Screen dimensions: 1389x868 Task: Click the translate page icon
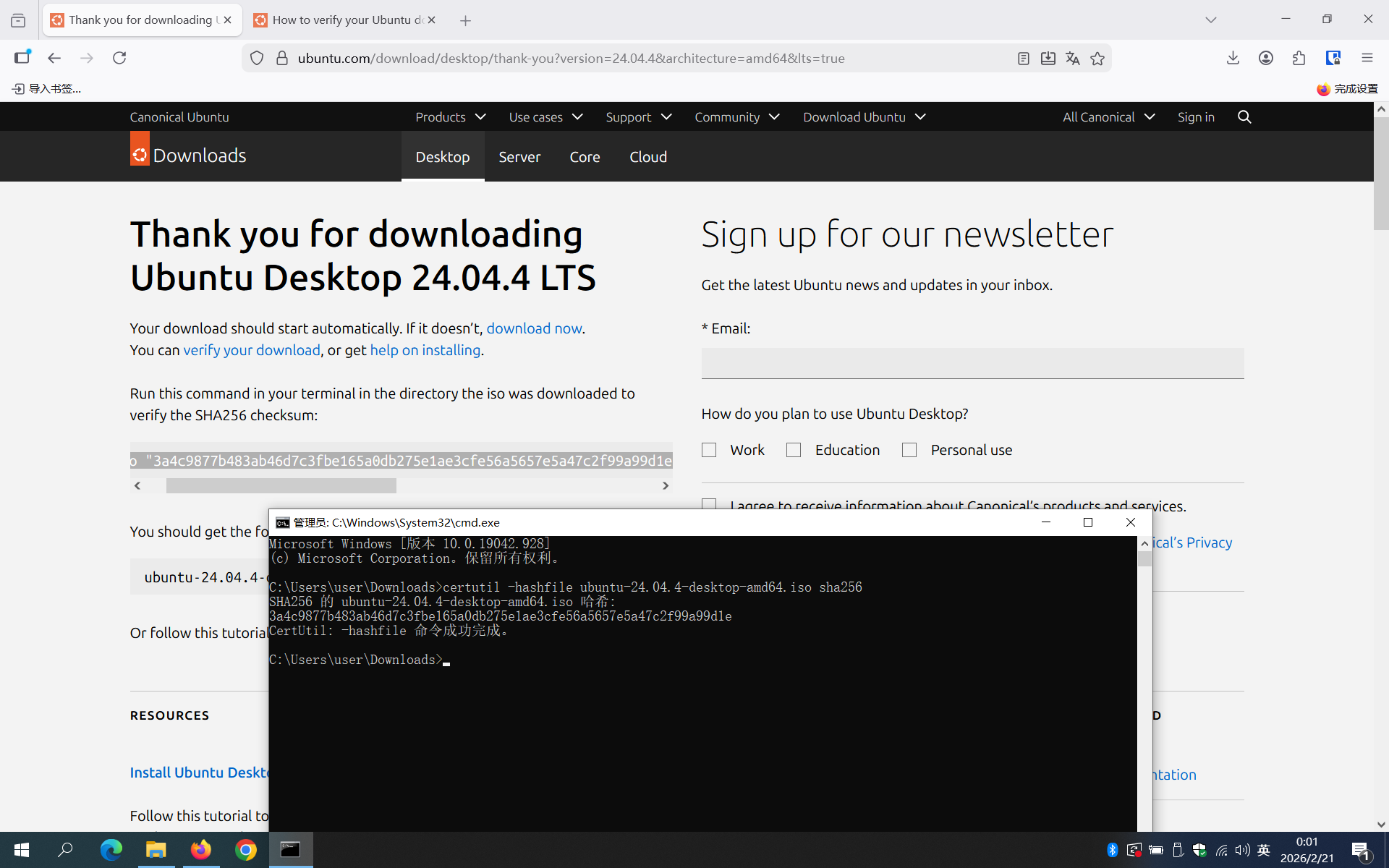coord(1072,59)
